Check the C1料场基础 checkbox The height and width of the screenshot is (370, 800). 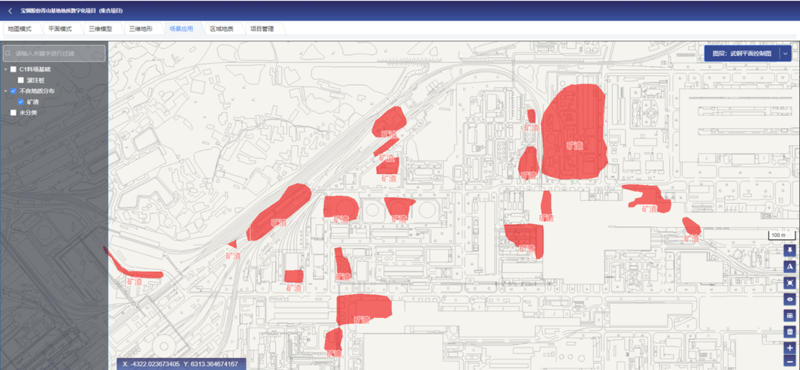[x=13, y=69]
